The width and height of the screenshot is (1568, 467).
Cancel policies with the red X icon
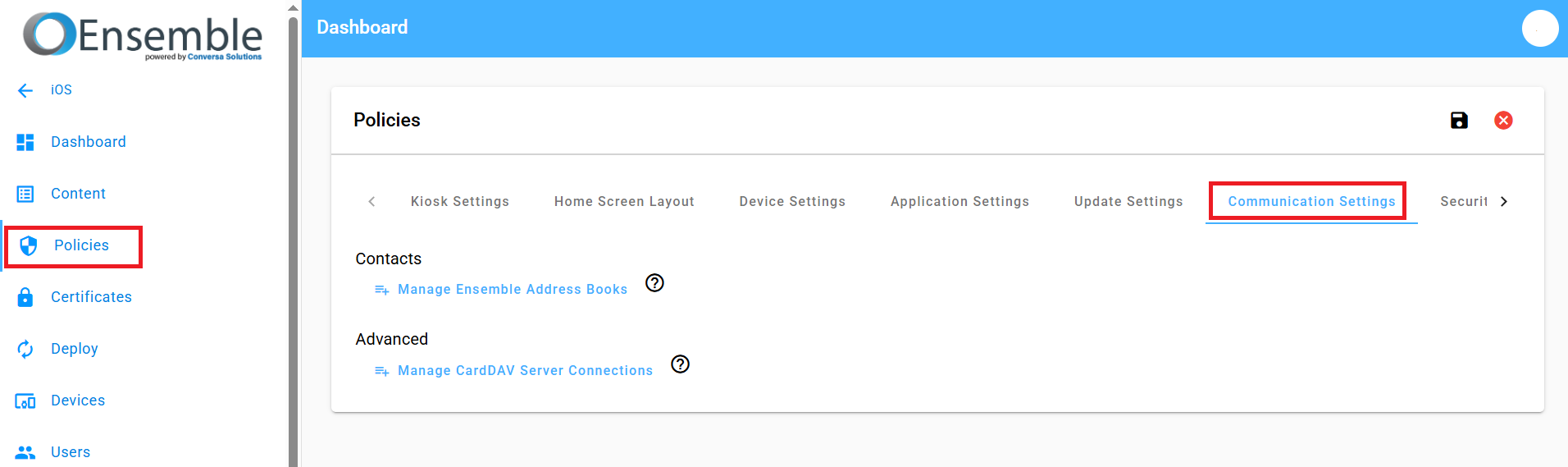tap(1503, 121)
